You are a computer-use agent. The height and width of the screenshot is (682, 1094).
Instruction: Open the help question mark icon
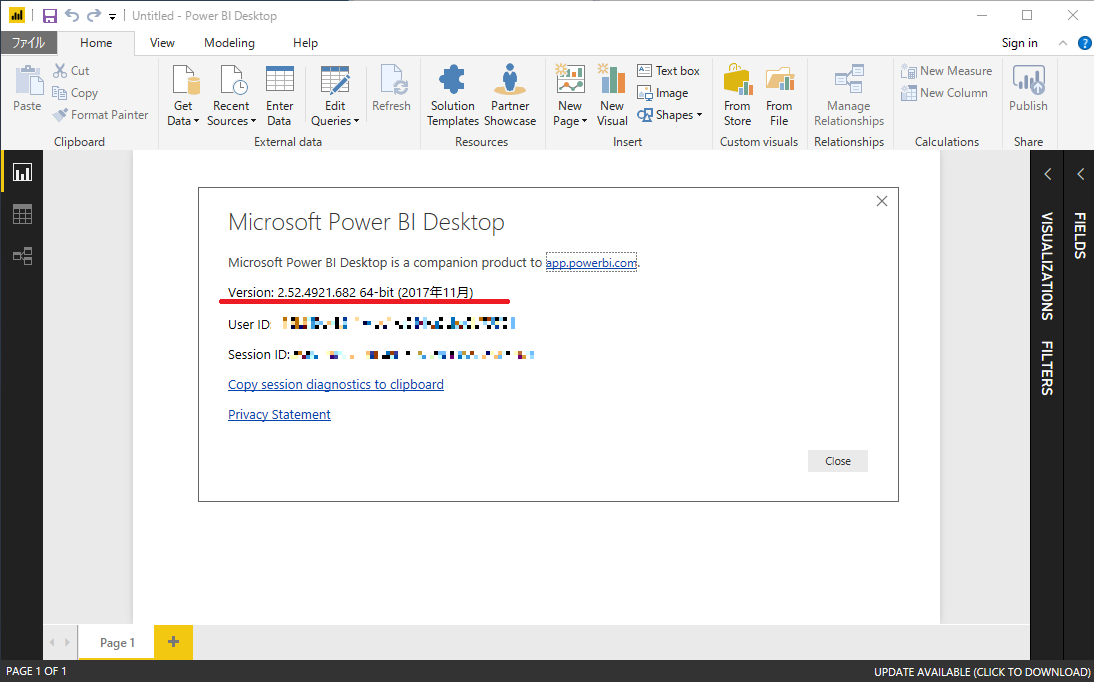click(1085, 43)
